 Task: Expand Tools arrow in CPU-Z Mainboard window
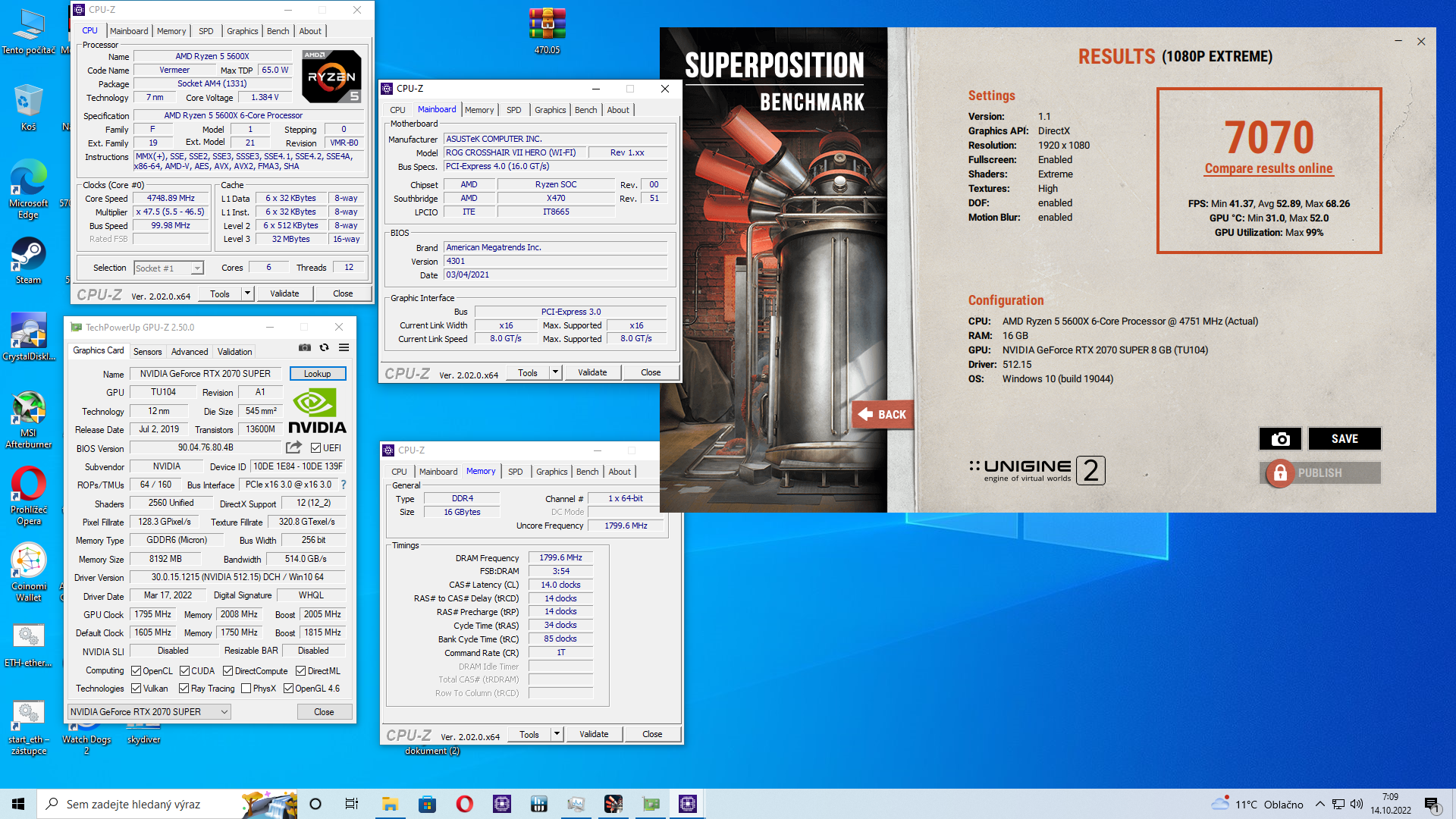pos(555,372)
